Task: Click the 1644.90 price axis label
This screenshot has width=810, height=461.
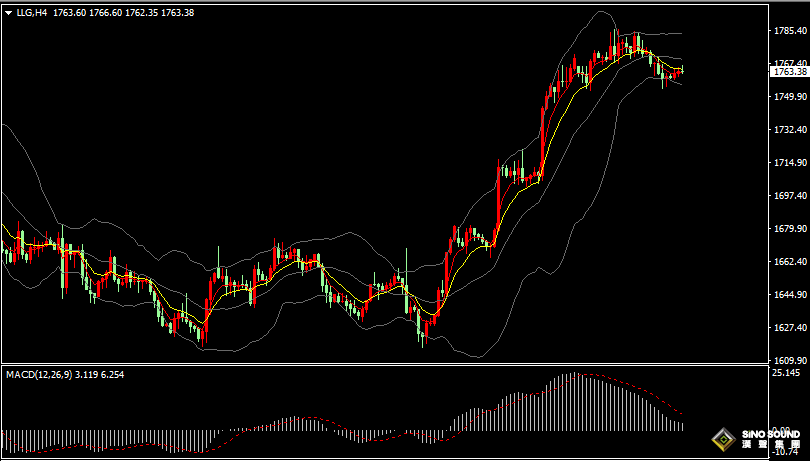Action: coord(790,295)
